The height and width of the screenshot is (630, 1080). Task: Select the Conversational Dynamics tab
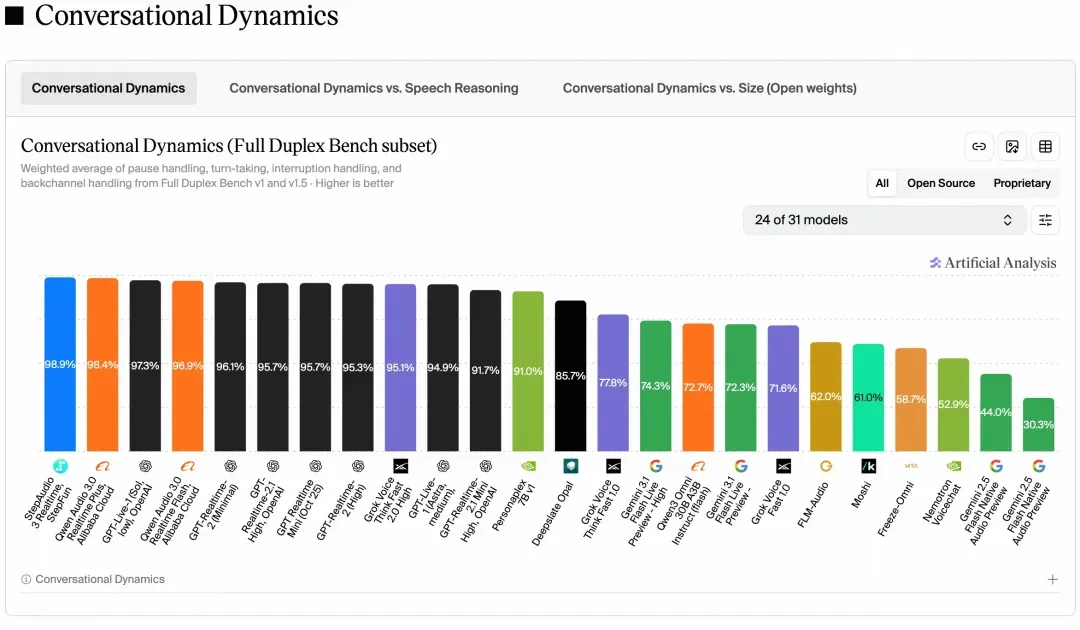[x=108, y=88]
